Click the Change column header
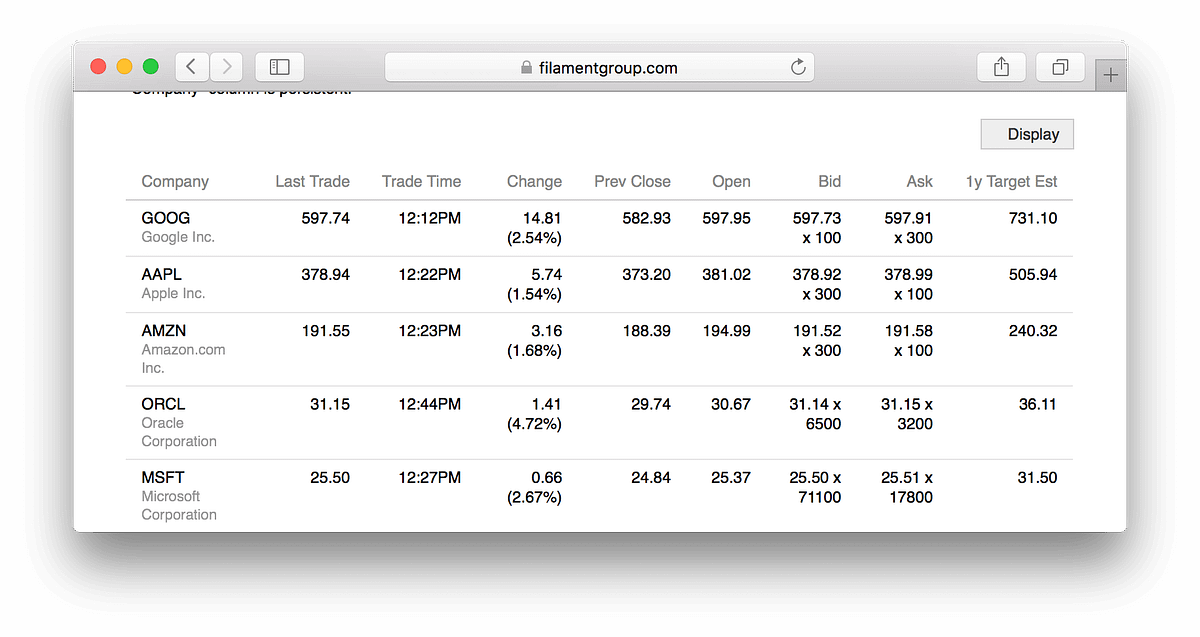 coord(534,181)
